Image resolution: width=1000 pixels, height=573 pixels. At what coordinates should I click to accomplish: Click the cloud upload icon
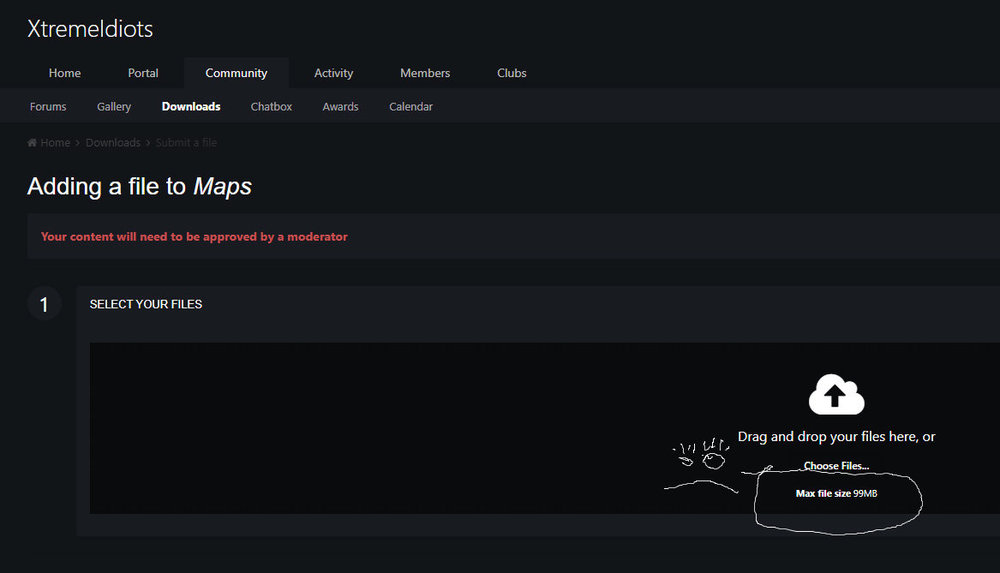click(x=836, y=395)
